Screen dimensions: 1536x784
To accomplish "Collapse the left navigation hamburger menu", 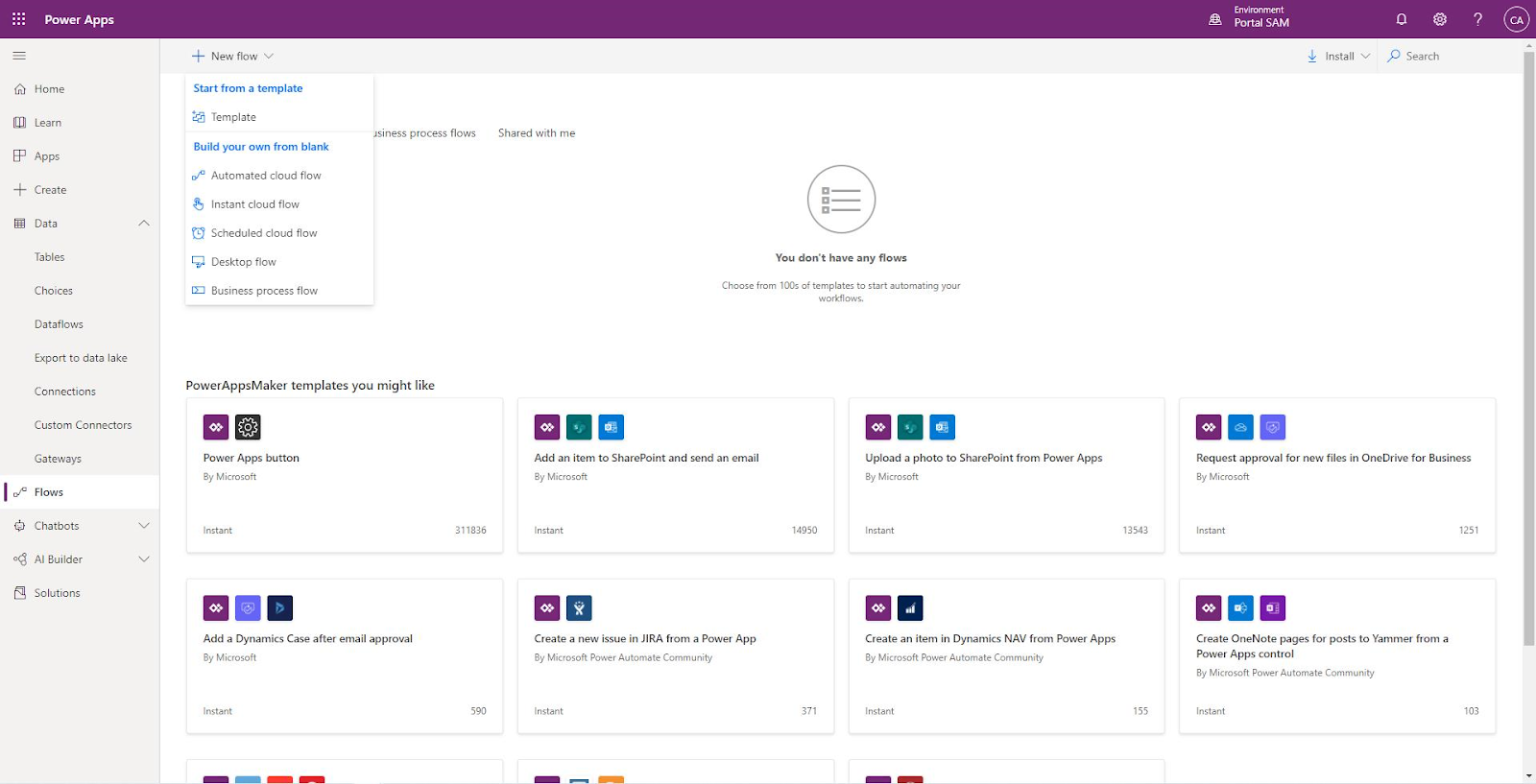I will click(19, 56).
